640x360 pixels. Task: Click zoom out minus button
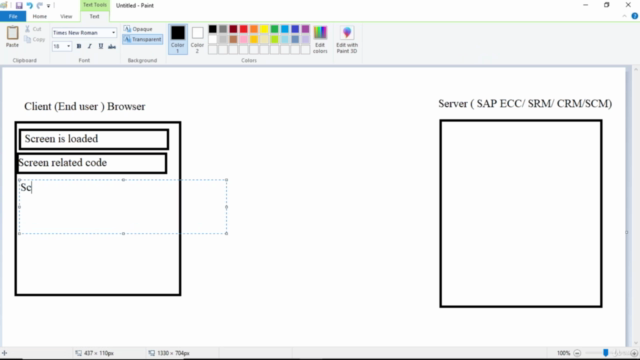pyautogui.click(x=577, y=353)
